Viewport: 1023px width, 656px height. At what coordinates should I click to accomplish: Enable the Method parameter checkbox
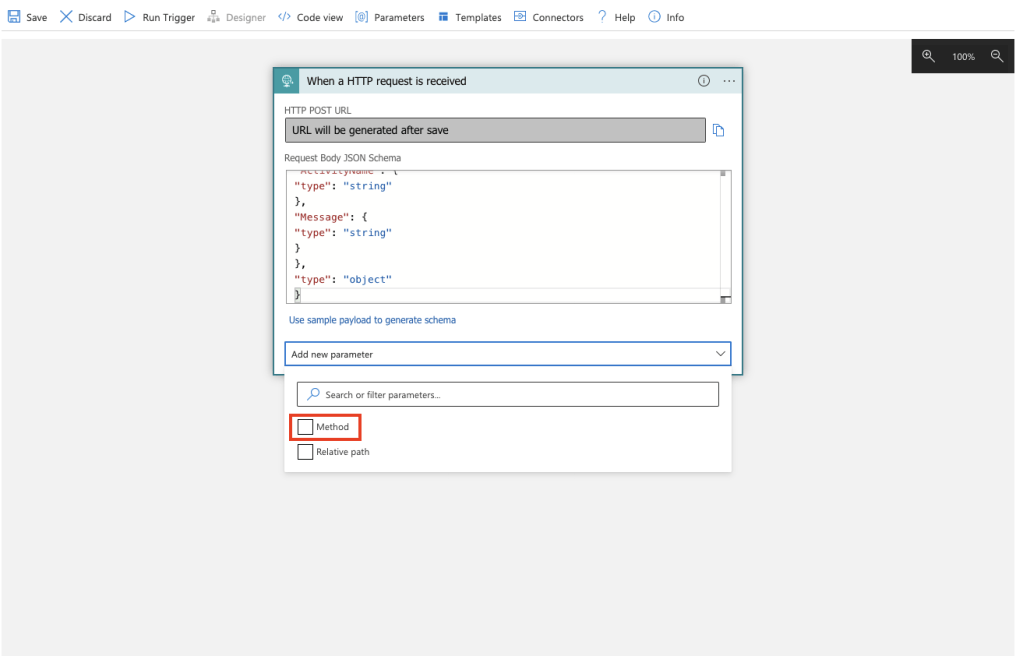tap(306, 427)
